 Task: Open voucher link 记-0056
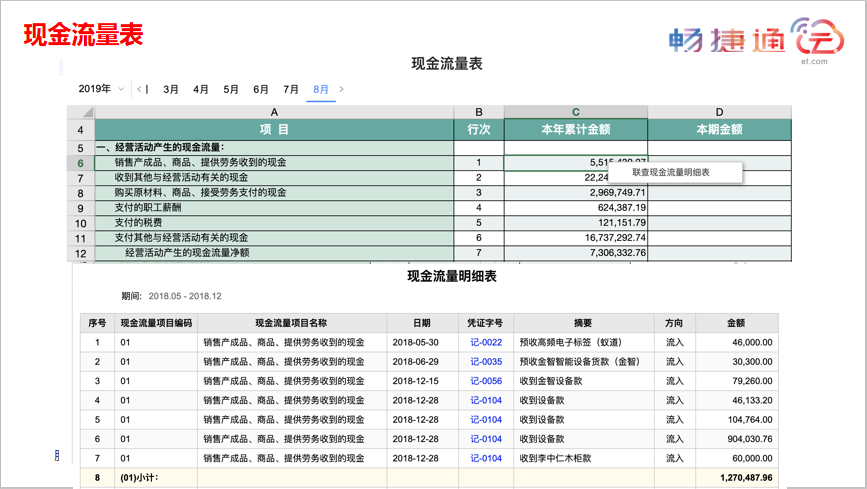click(x=486, y=381)
